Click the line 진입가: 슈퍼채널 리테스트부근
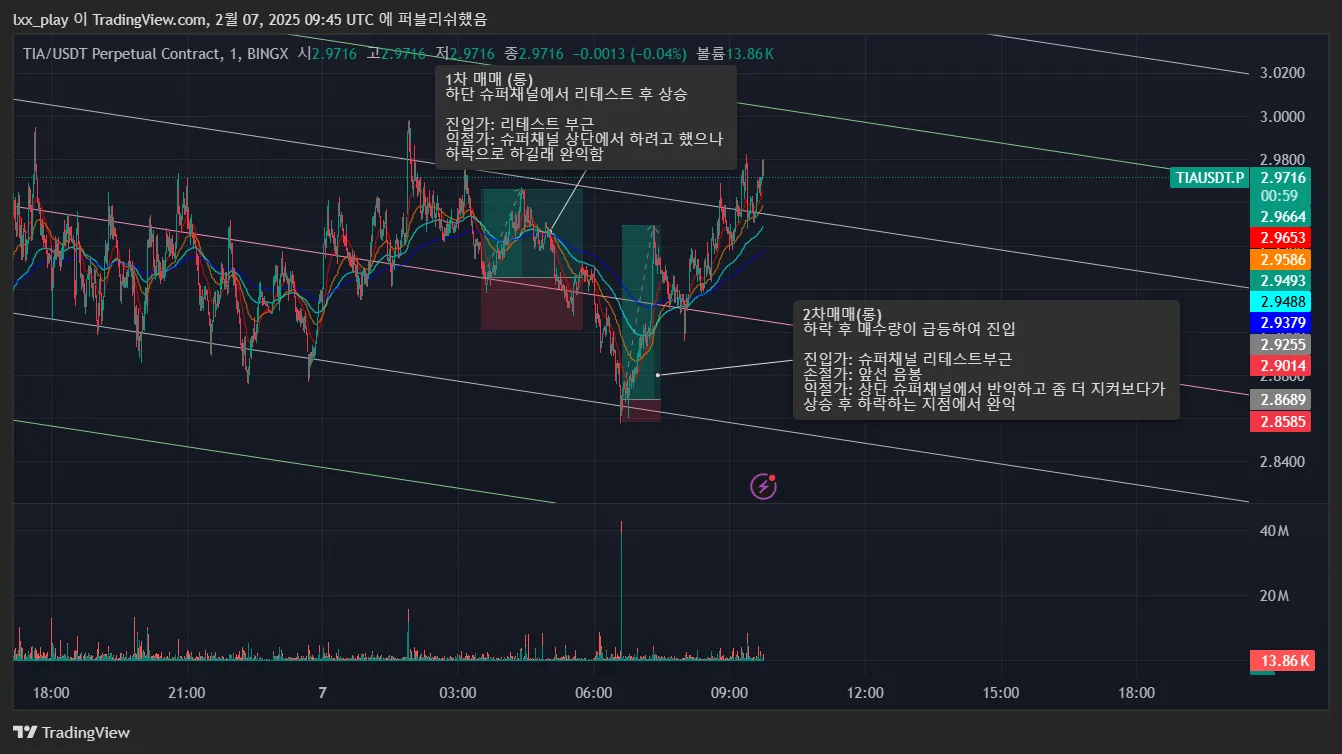The image size is (1342, 754). pyautogui.click(x=907, y=359)
